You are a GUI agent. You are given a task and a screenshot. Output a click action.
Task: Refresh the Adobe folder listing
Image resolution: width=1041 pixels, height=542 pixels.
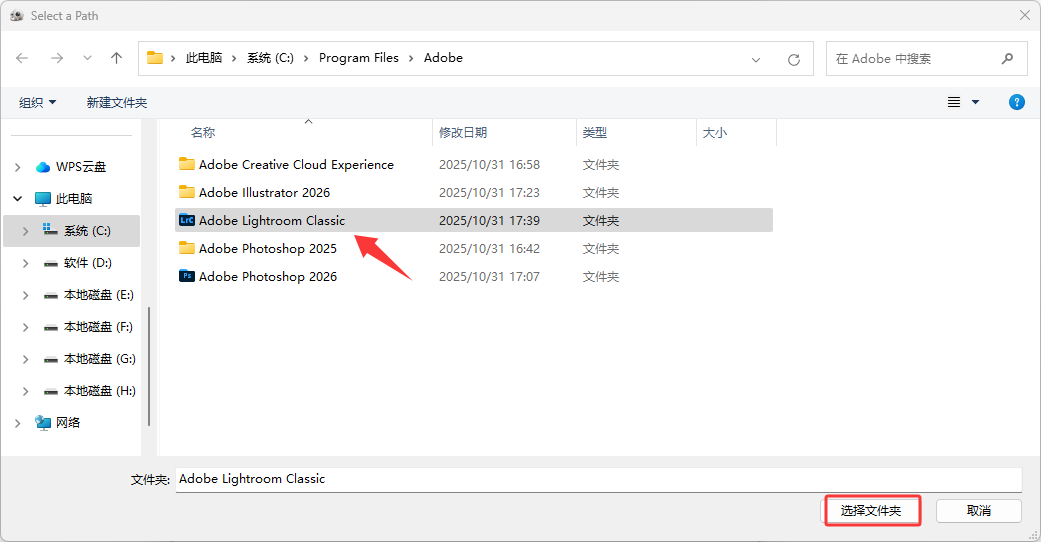coord(793,60)
